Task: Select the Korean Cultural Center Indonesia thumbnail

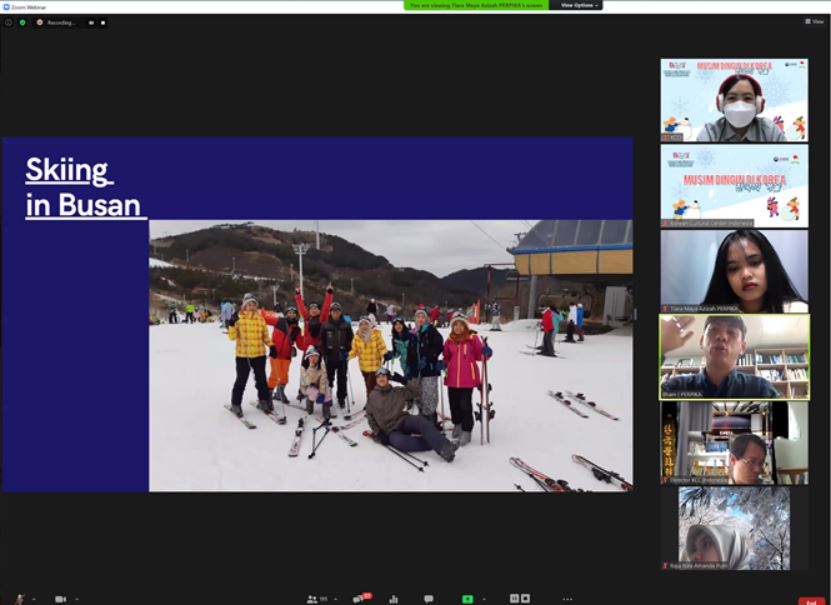Action: click(x=734, y=186)
